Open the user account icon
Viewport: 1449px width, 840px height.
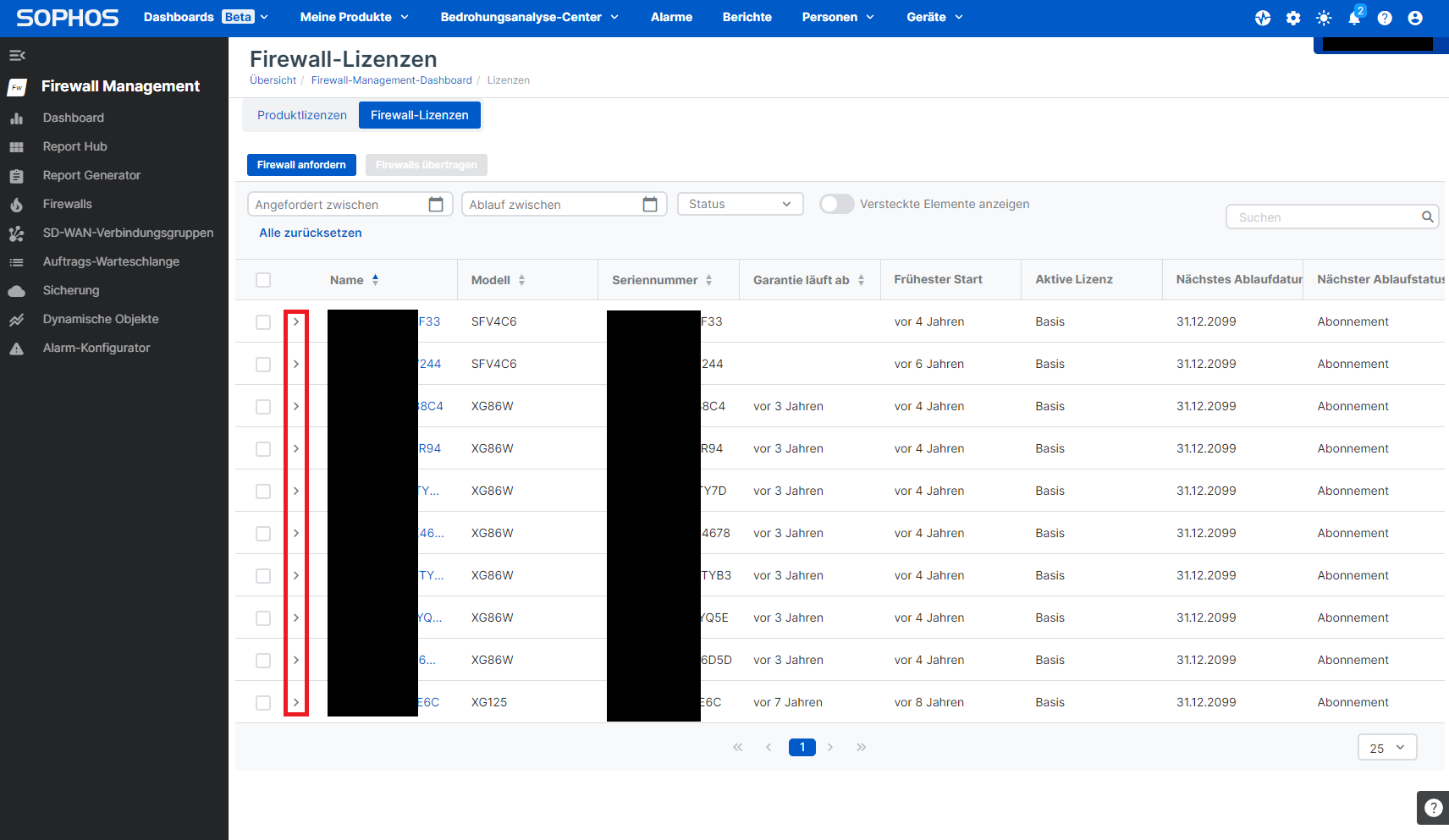coord(1415,18)
